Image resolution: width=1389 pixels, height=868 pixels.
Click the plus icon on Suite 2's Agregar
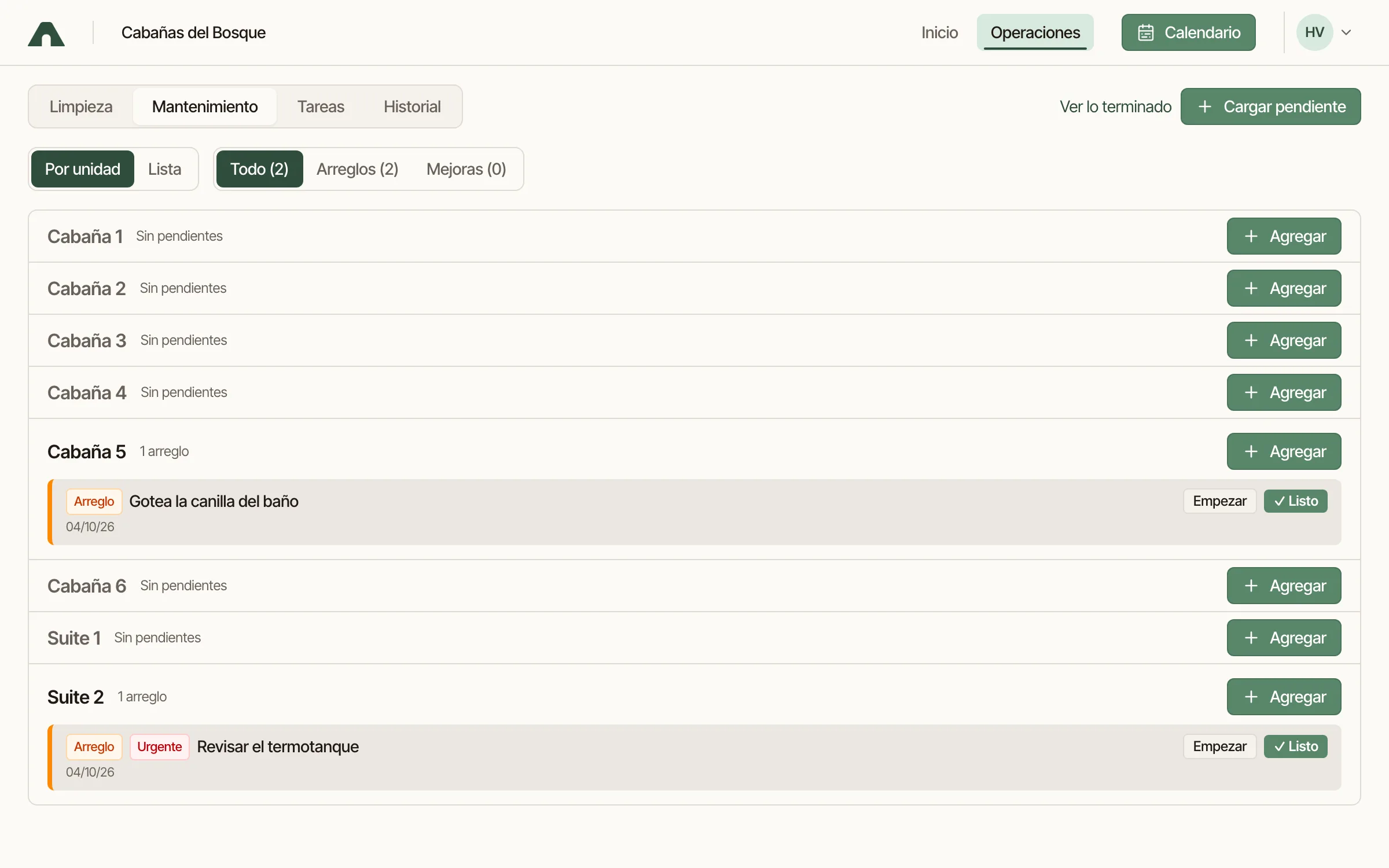(x=1251, y=697)
